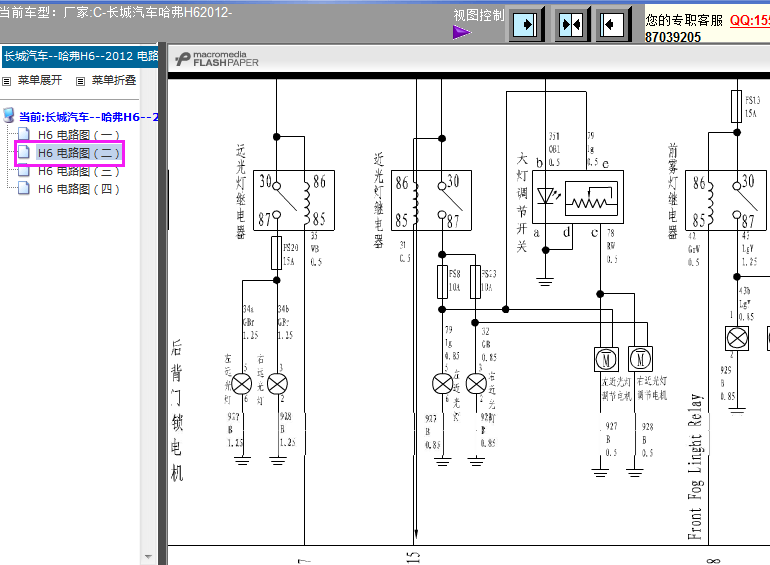Click the 右近光灯调节电机 motor symbol
The image size is (770, 565).
(x=641, y=359)
